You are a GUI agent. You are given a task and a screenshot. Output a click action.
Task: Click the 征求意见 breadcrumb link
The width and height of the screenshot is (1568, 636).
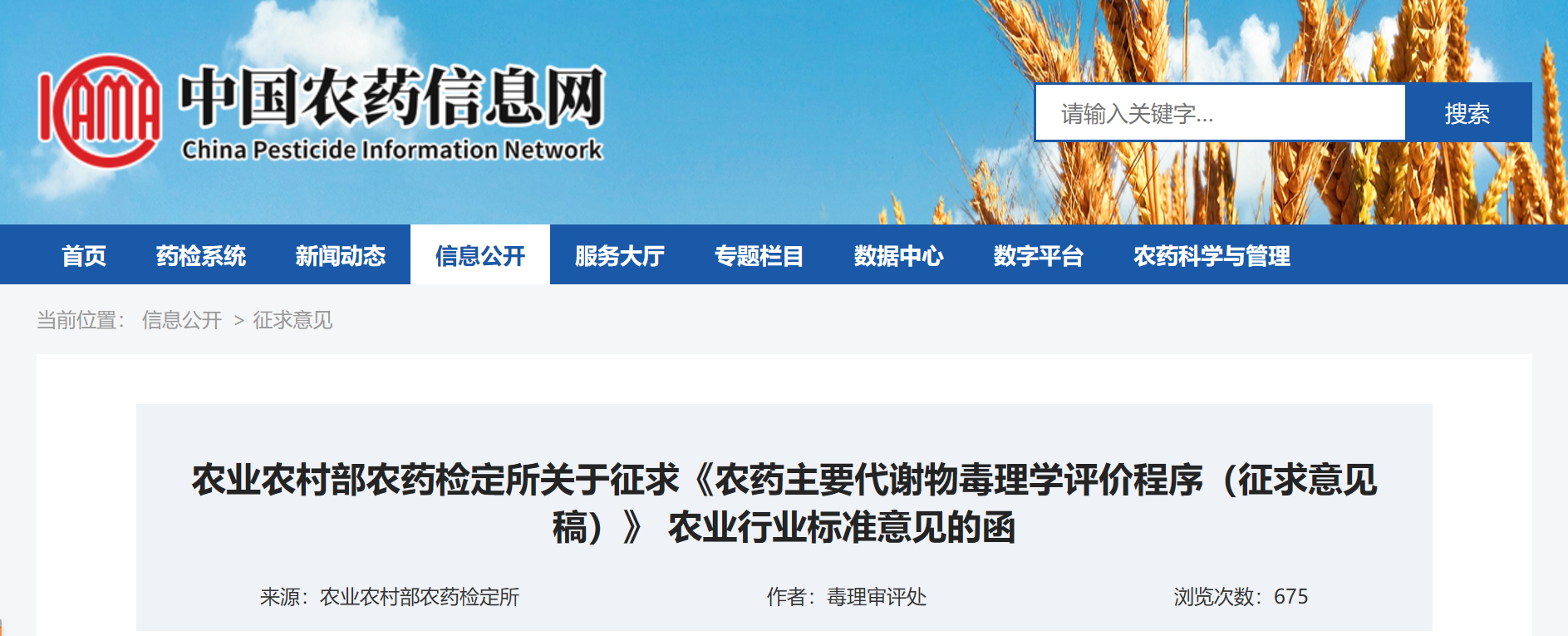[x=292, y=320]
